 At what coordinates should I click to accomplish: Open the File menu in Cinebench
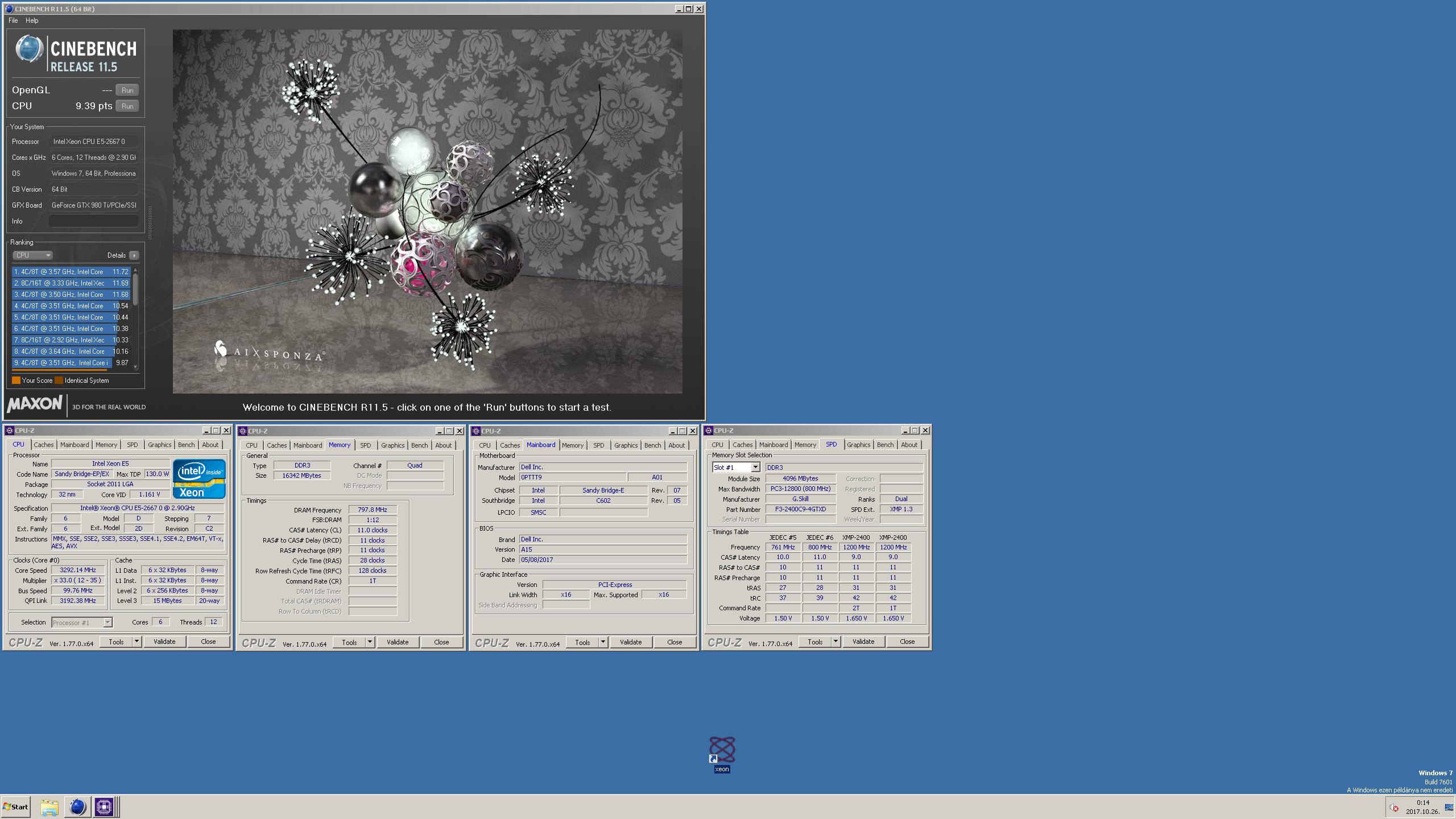[13, 20]
